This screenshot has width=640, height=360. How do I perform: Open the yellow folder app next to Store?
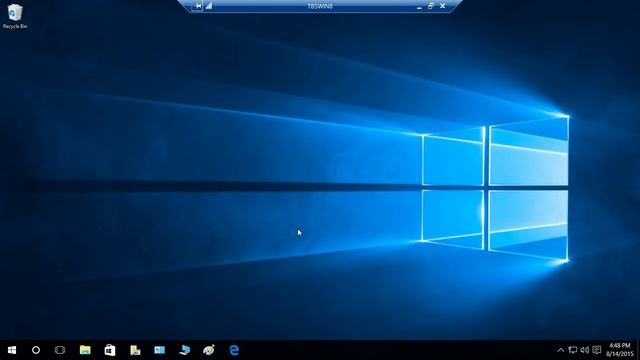(135, 350)
